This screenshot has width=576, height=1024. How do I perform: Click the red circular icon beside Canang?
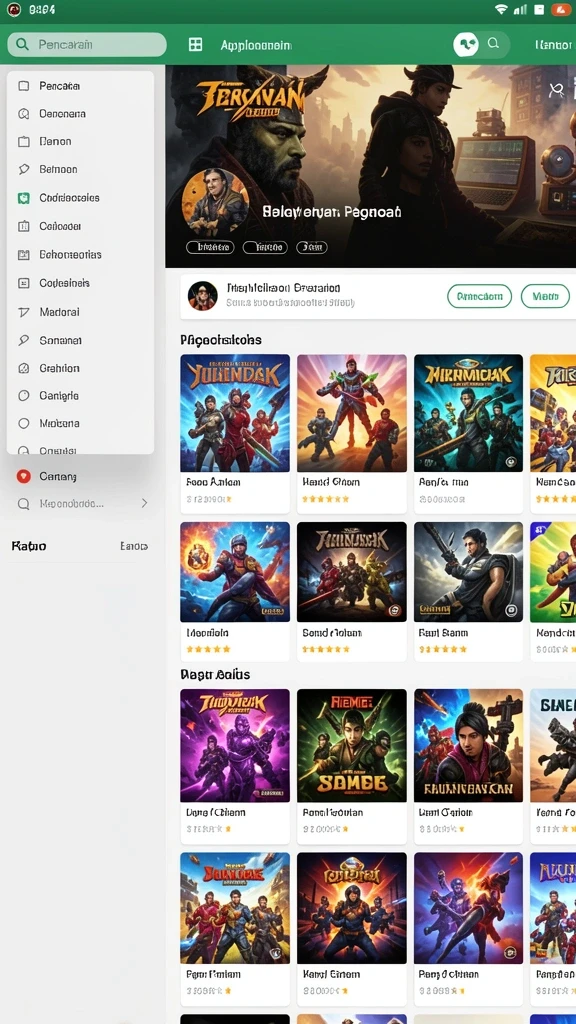pyautogui.click(x=24, y=476)
